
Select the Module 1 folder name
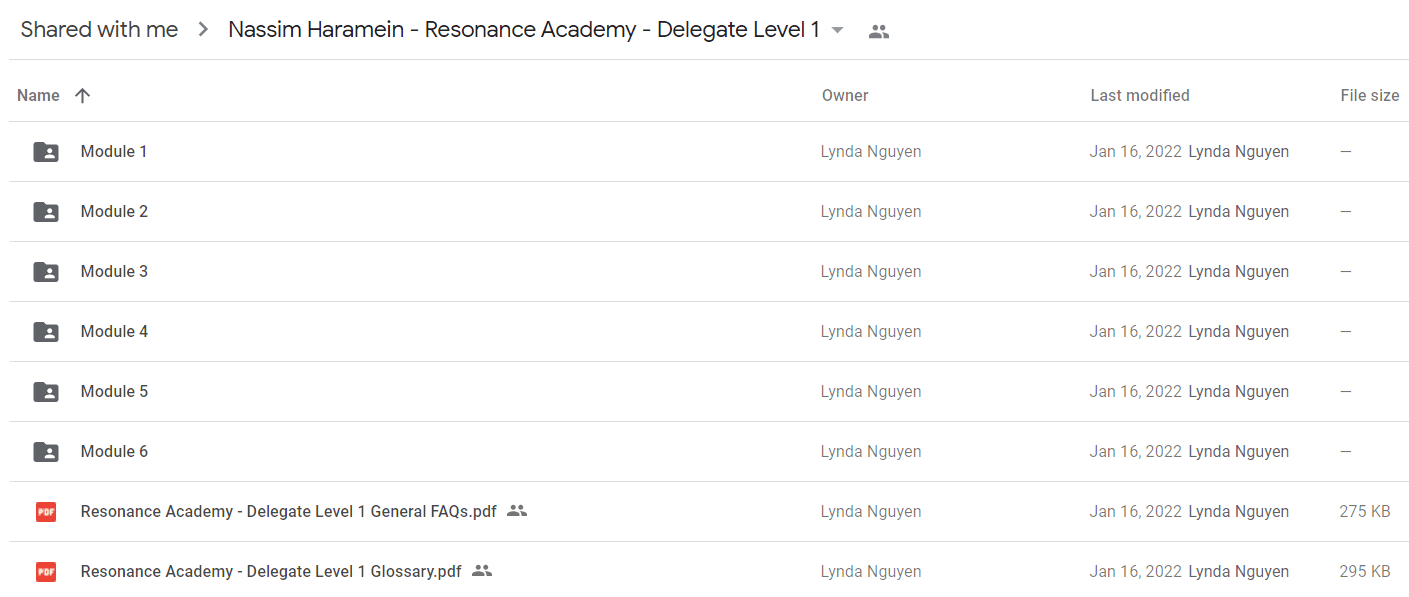pos(114,152)
